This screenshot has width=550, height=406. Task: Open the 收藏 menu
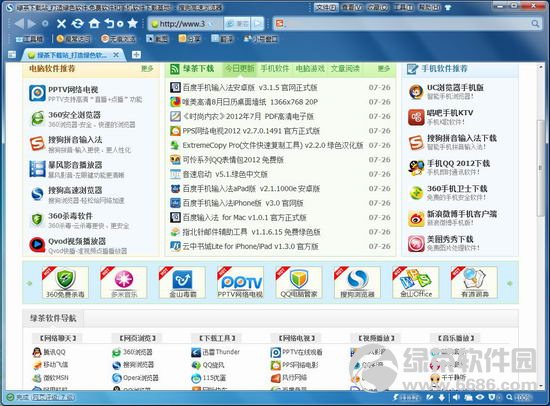click(x=377, y=7)
